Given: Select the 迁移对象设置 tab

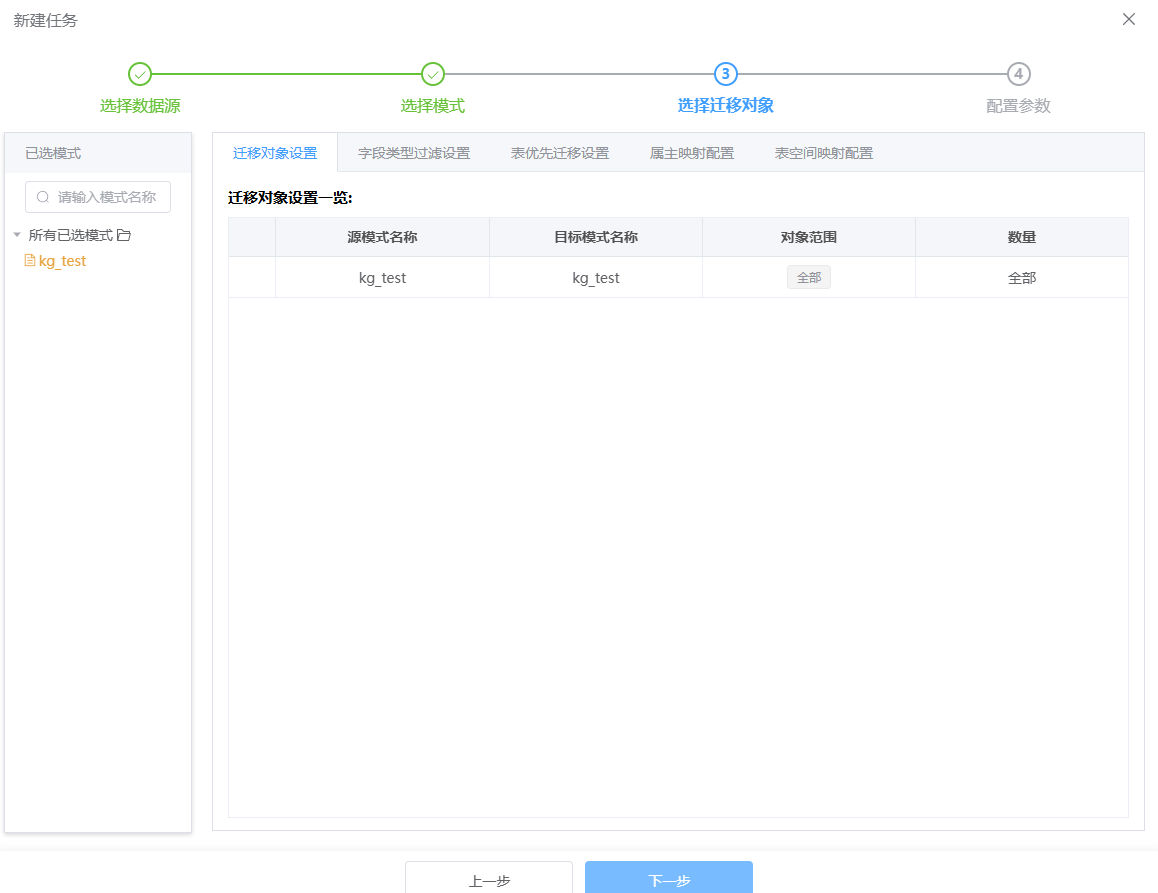Looking at the screenshot, I should click(275, 153).
